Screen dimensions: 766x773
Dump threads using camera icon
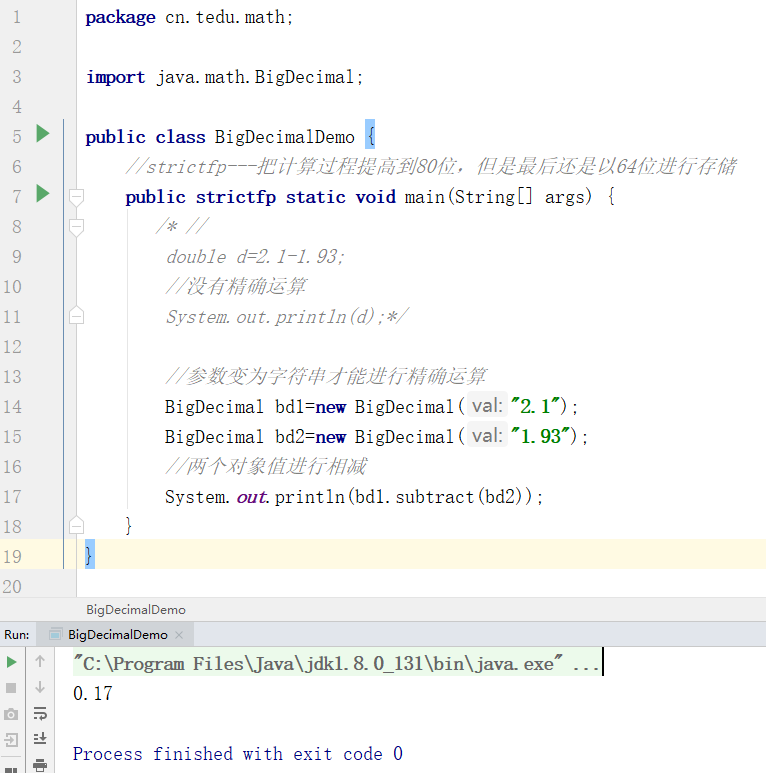click(x=11, y=714)
